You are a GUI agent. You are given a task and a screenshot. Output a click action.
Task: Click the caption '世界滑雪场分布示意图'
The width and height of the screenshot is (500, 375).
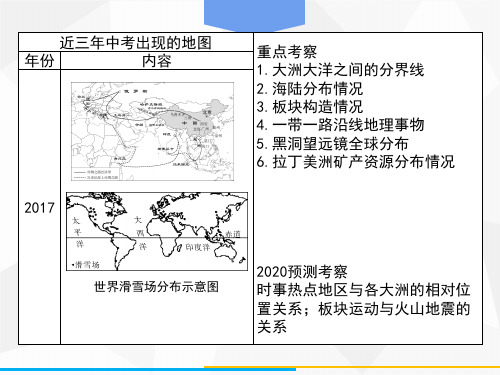[156, 287]
